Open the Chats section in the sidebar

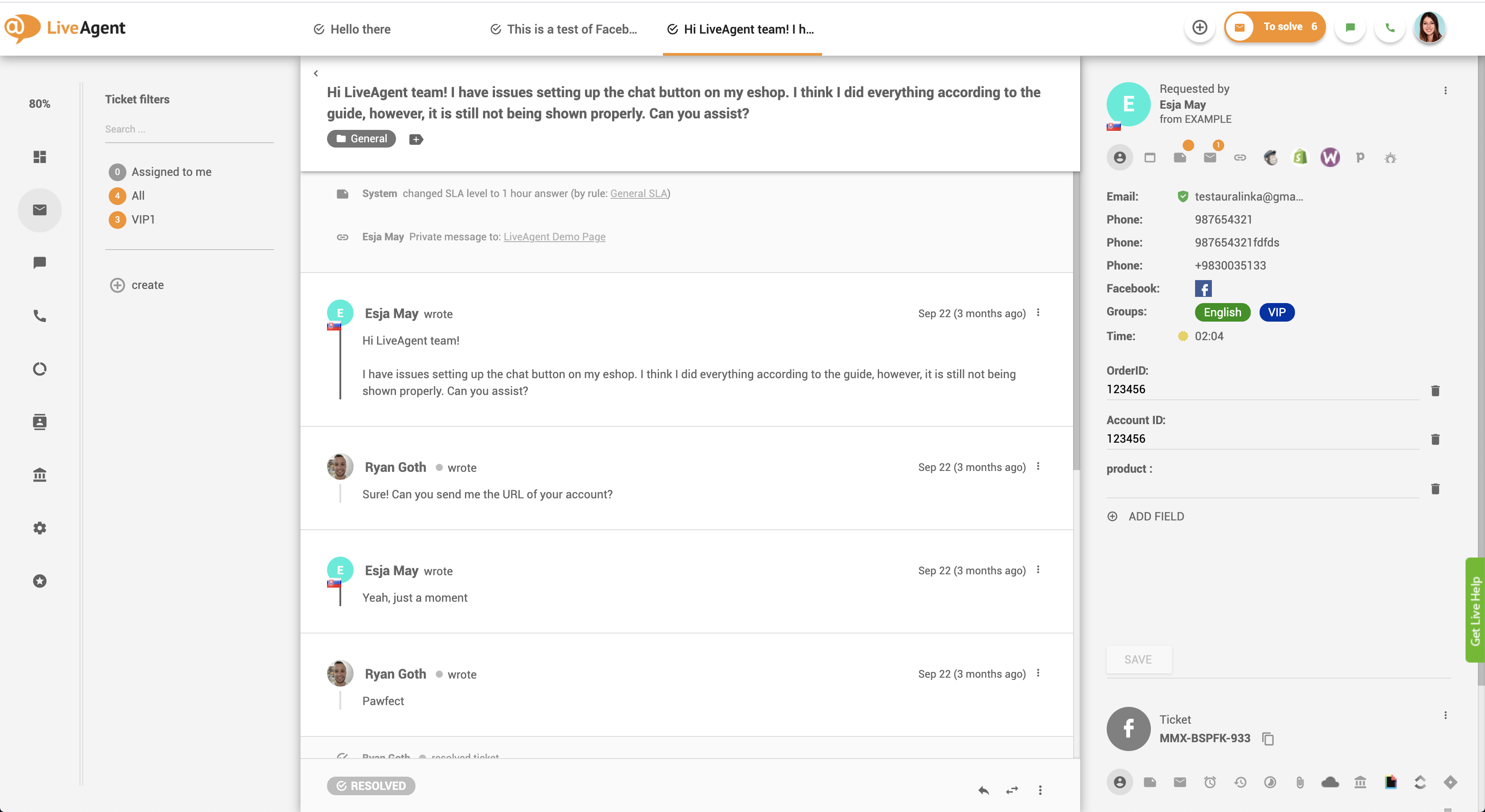tap(39, 263)
